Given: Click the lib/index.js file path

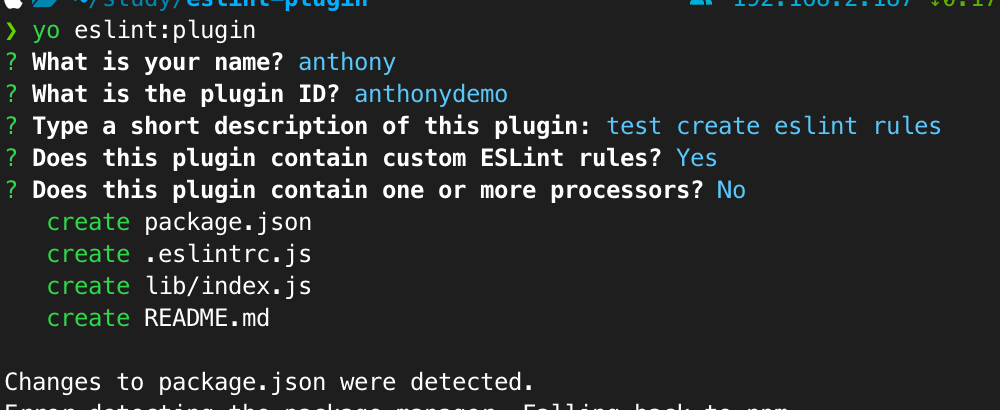Looking at the screenshot, I should [x=228, y=286].
